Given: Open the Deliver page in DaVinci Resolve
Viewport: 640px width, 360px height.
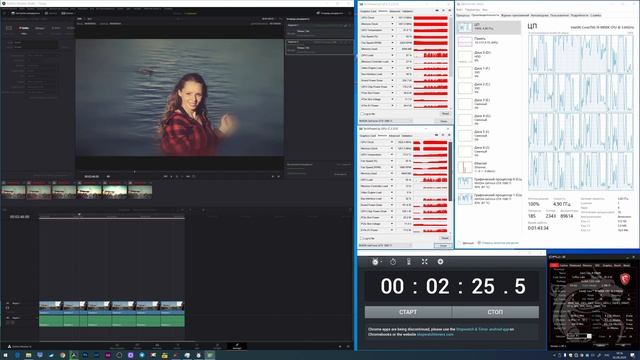Looking at the screenshot, I should pos(237,346).
